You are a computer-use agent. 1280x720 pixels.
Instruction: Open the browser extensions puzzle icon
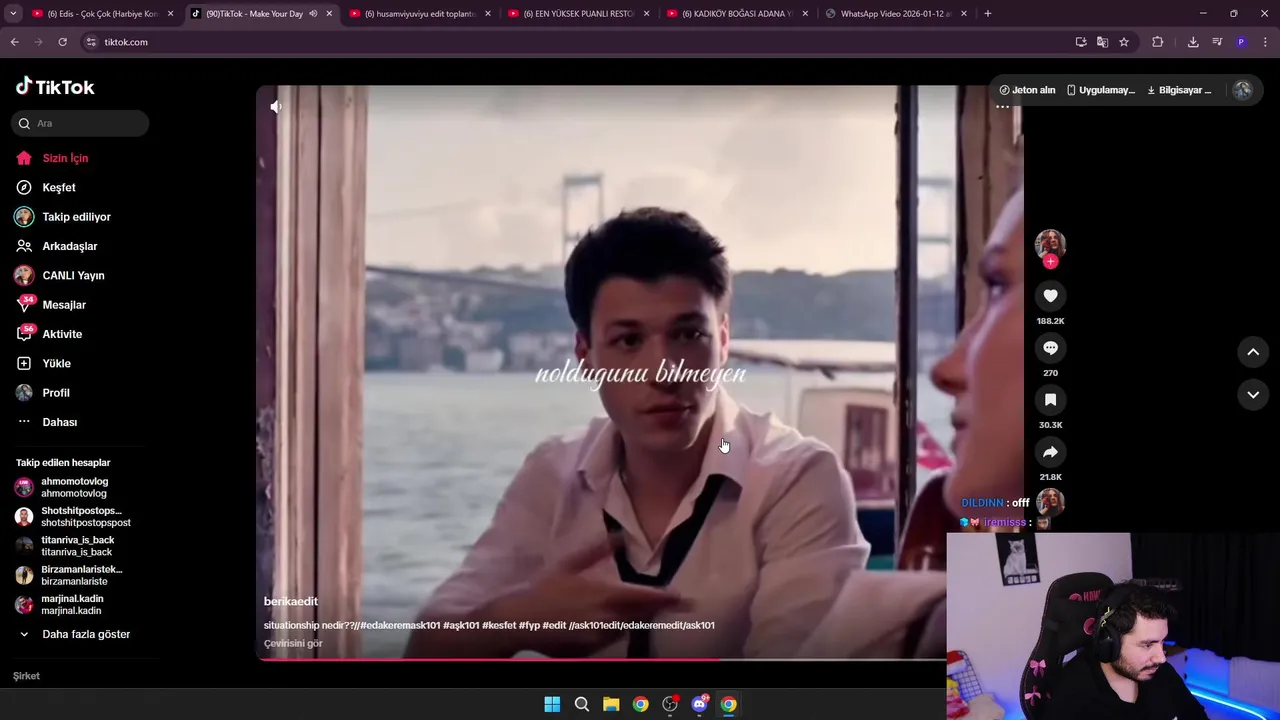click(x=1158, y=42)
